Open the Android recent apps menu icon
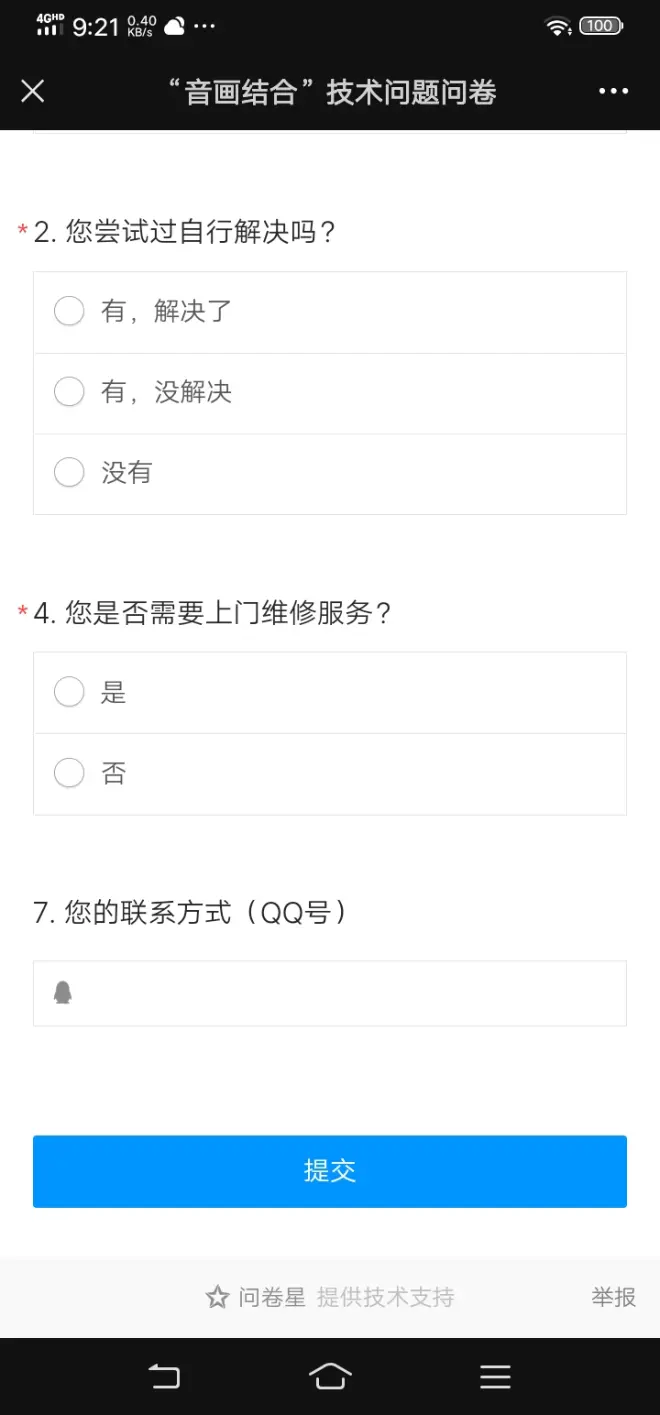This screenshot has width=660, height=1415. tap(495, 1376)
